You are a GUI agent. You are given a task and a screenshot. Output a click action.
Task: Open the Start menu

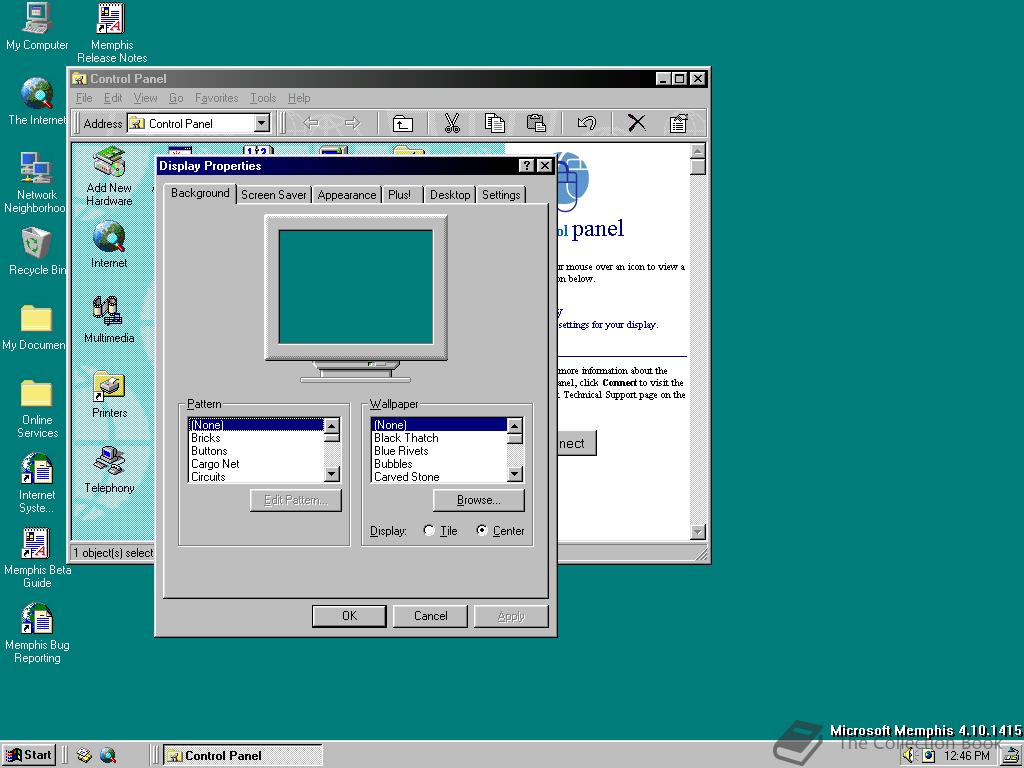pyautogui.click(x=29, y=755)
